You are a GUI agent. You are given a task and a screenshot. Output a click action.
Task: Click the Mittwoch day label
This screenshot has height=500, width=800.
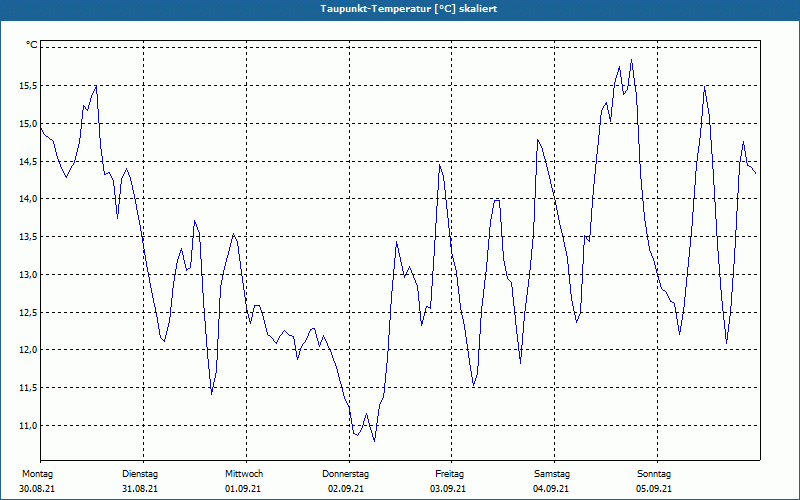(x=244, y=474)
